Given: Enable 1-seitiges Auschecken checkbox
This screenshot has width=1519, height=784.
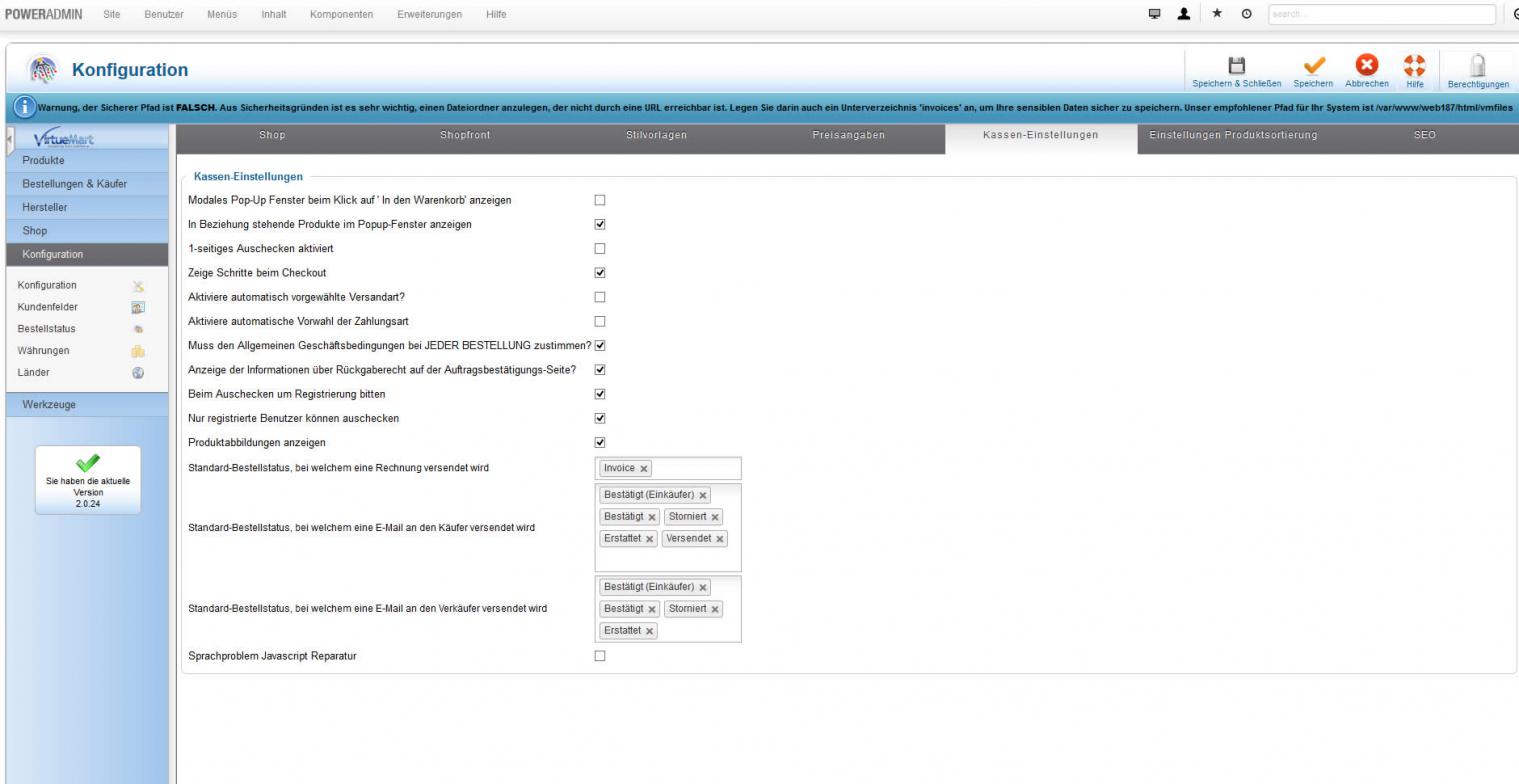Looking at the screenshot, I should pyautogui.click(x=600, y=249).
